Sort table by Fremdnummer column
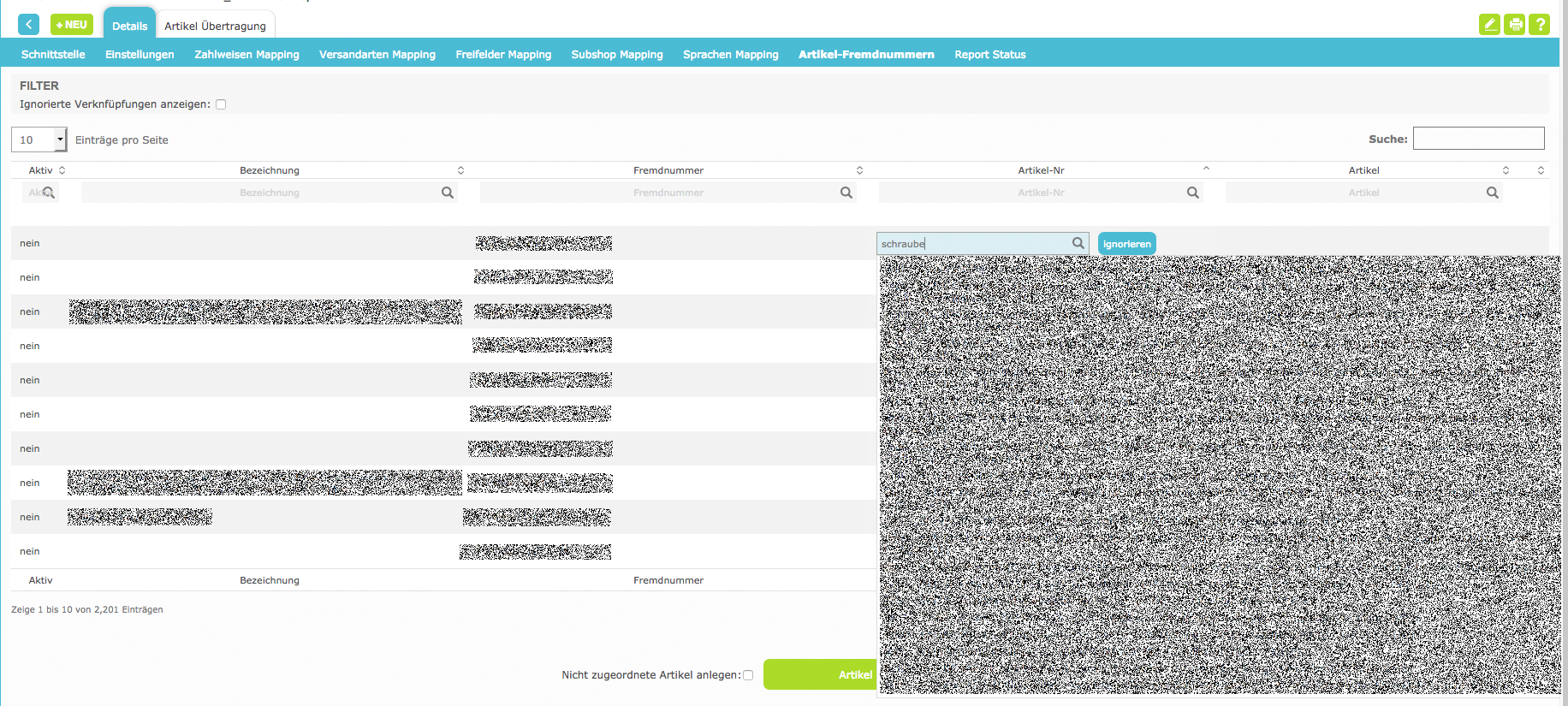 [x=668, y=170]
